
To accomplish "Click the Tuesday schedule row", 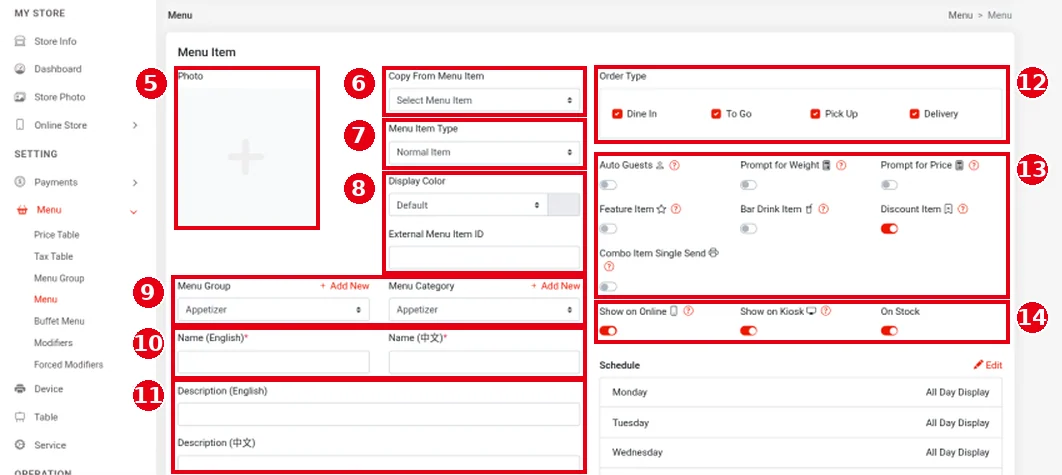I will (801, 423).
